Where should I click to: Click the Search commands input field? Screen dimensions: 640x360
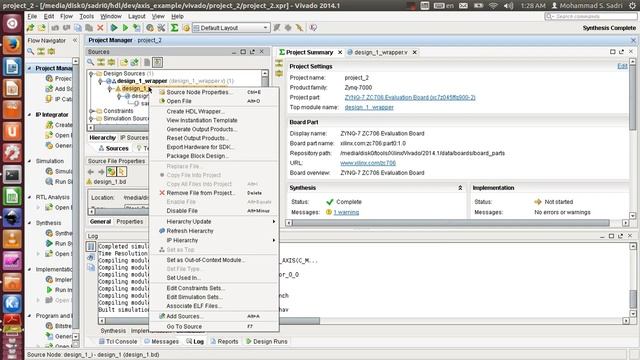click(591, 16)
